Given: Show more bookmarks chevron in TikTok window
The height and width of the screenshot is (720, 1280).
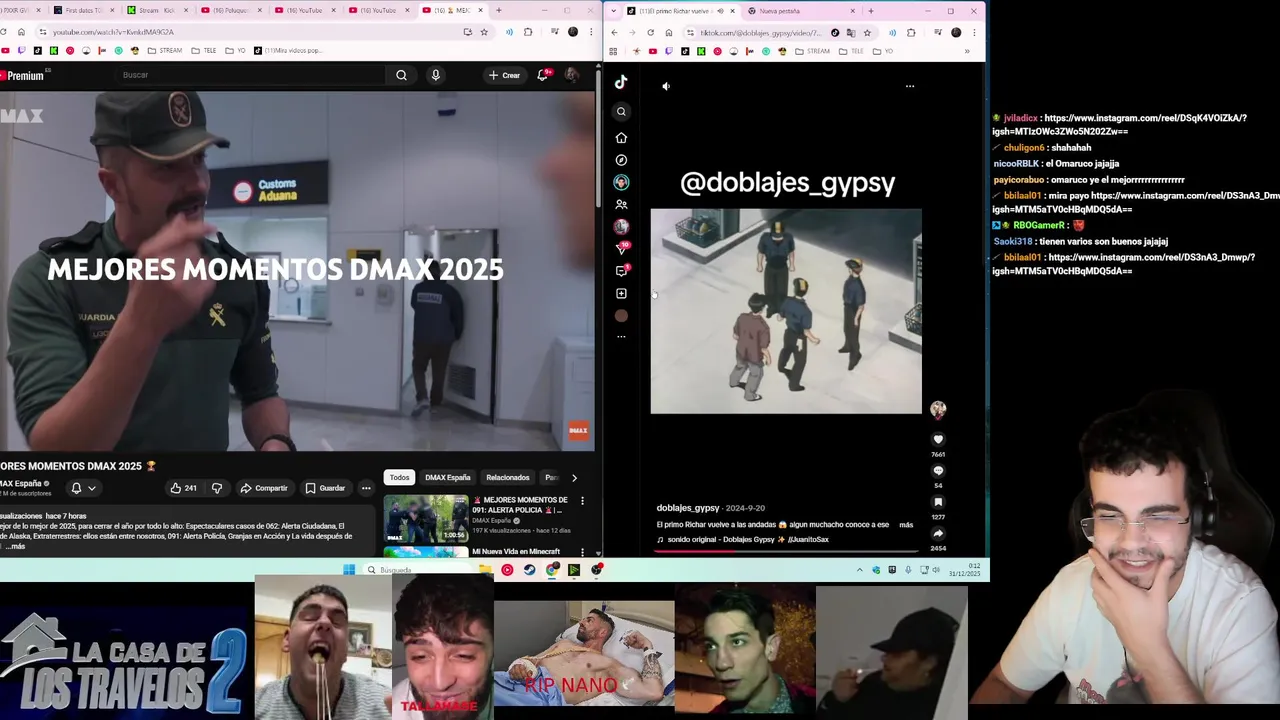Looking at the screenshot, I should [x=966, y=51].
